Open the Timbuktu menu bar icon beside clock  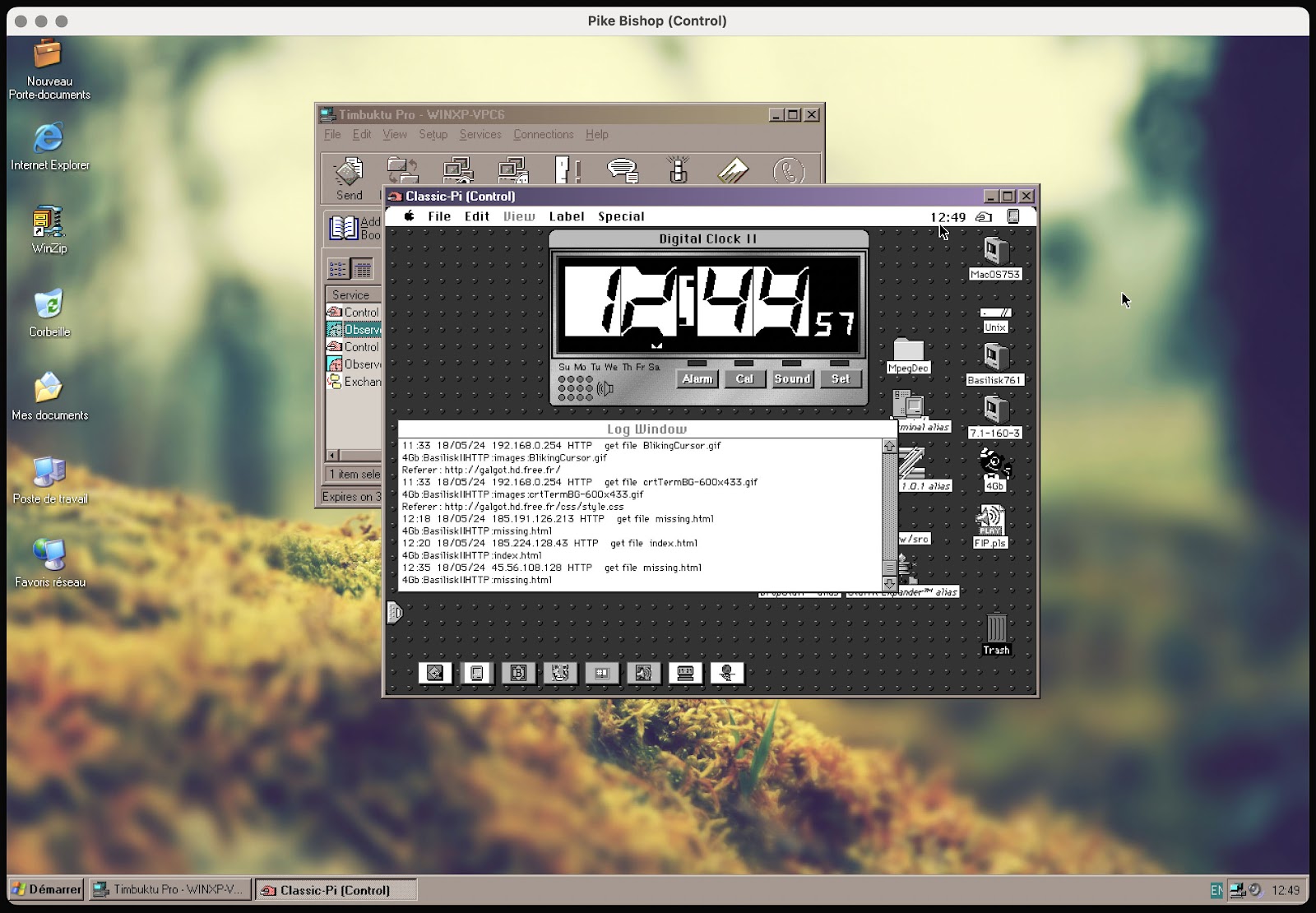coord(984,217)
